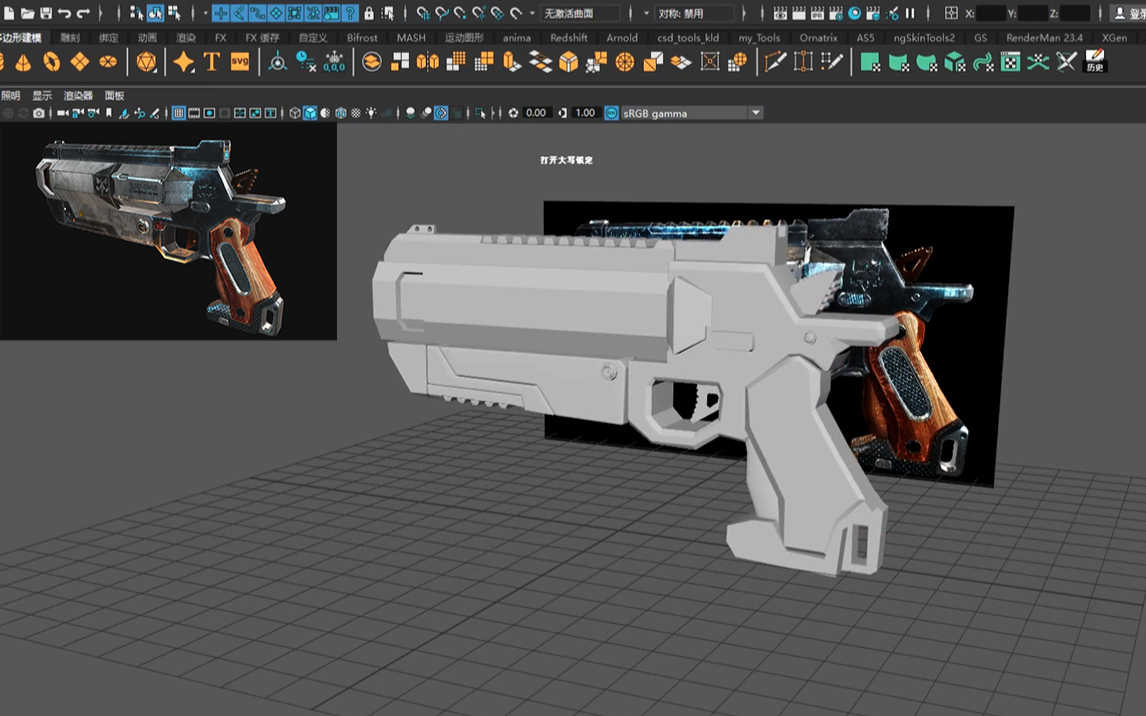Viewport: 1146px width, 716px height.
Task: Open the 显示 viewport menu
Action: [40, 95]
